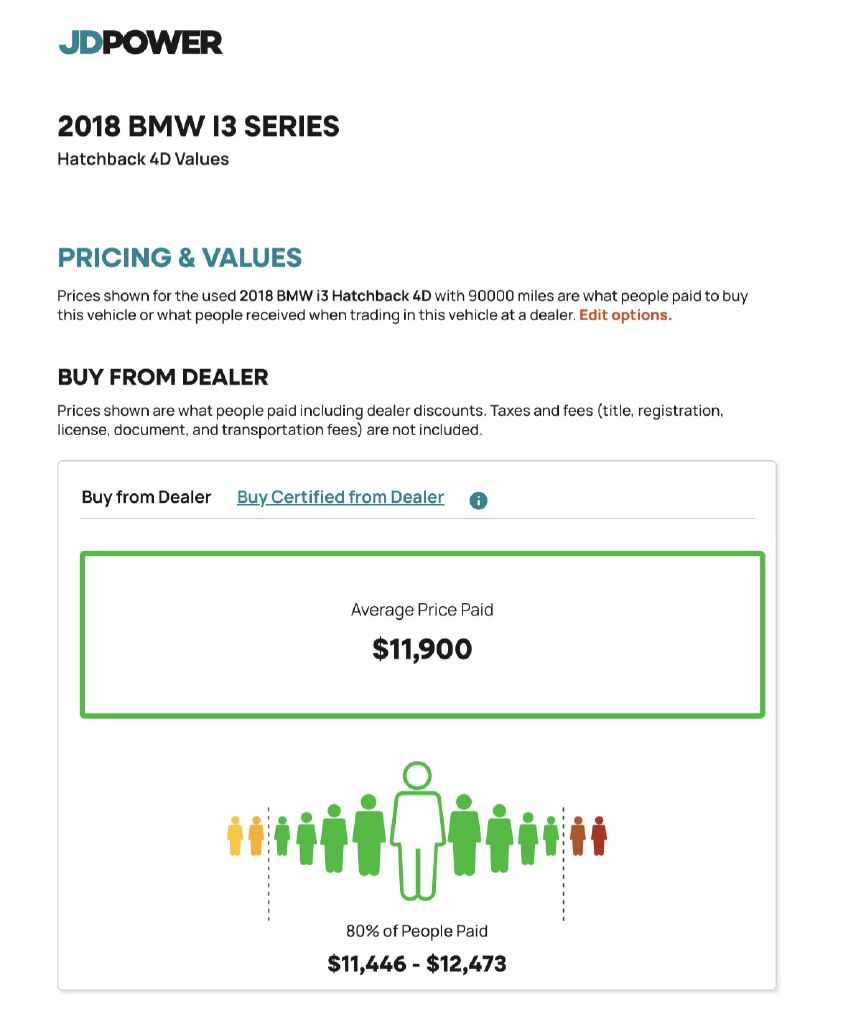Click the brown person figure near the right

pyautogui.click(x=578, y=835)
